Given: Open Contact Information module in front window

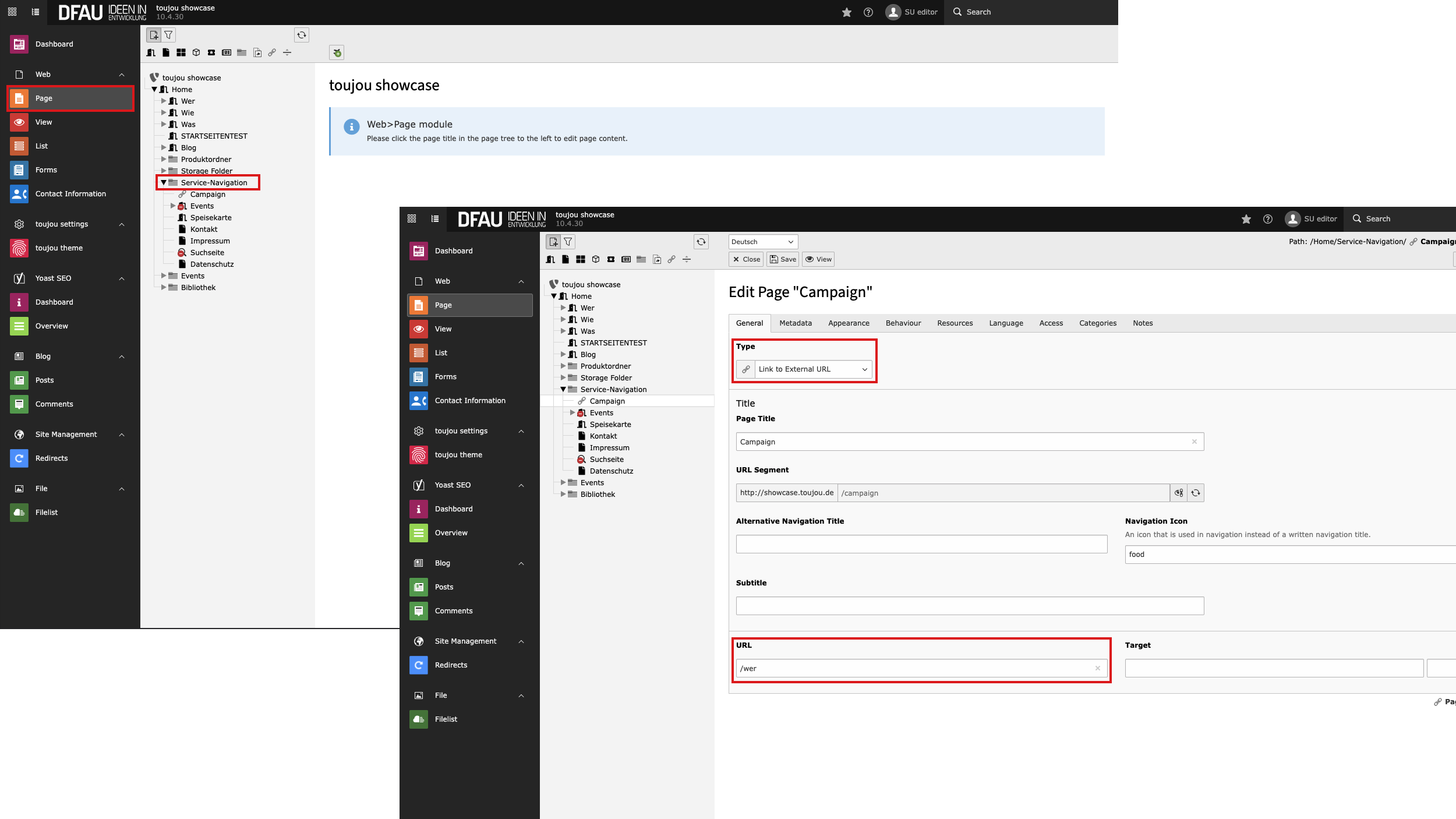Looking at the screenshot, I should pyautogui.click(x=470, y=400).
